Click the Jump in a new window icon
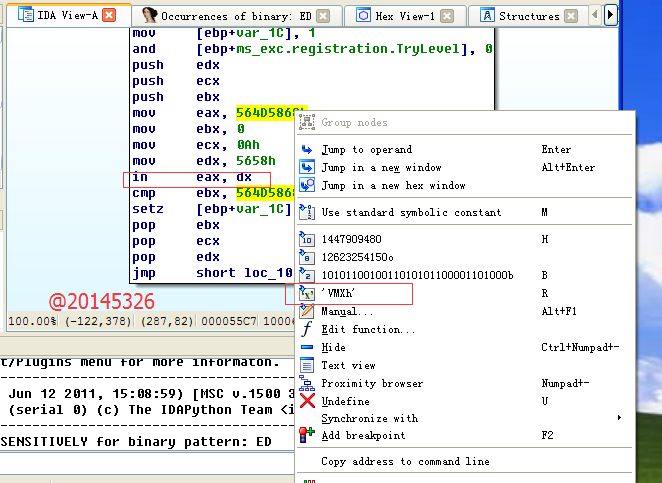Screen dimensions: 662x483 tap(307, 168)
